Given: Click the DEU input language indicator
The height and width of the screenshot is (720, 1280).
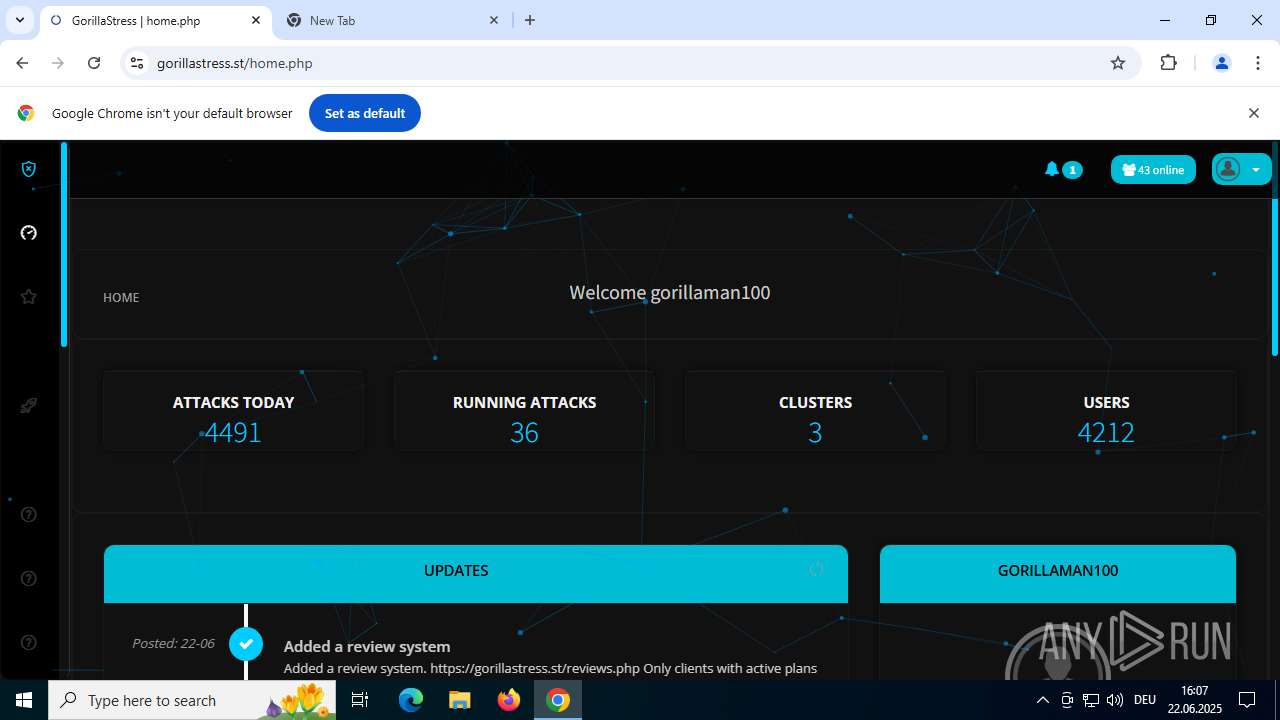Looking at the screenshot, I should click(x=1145, y=700).
